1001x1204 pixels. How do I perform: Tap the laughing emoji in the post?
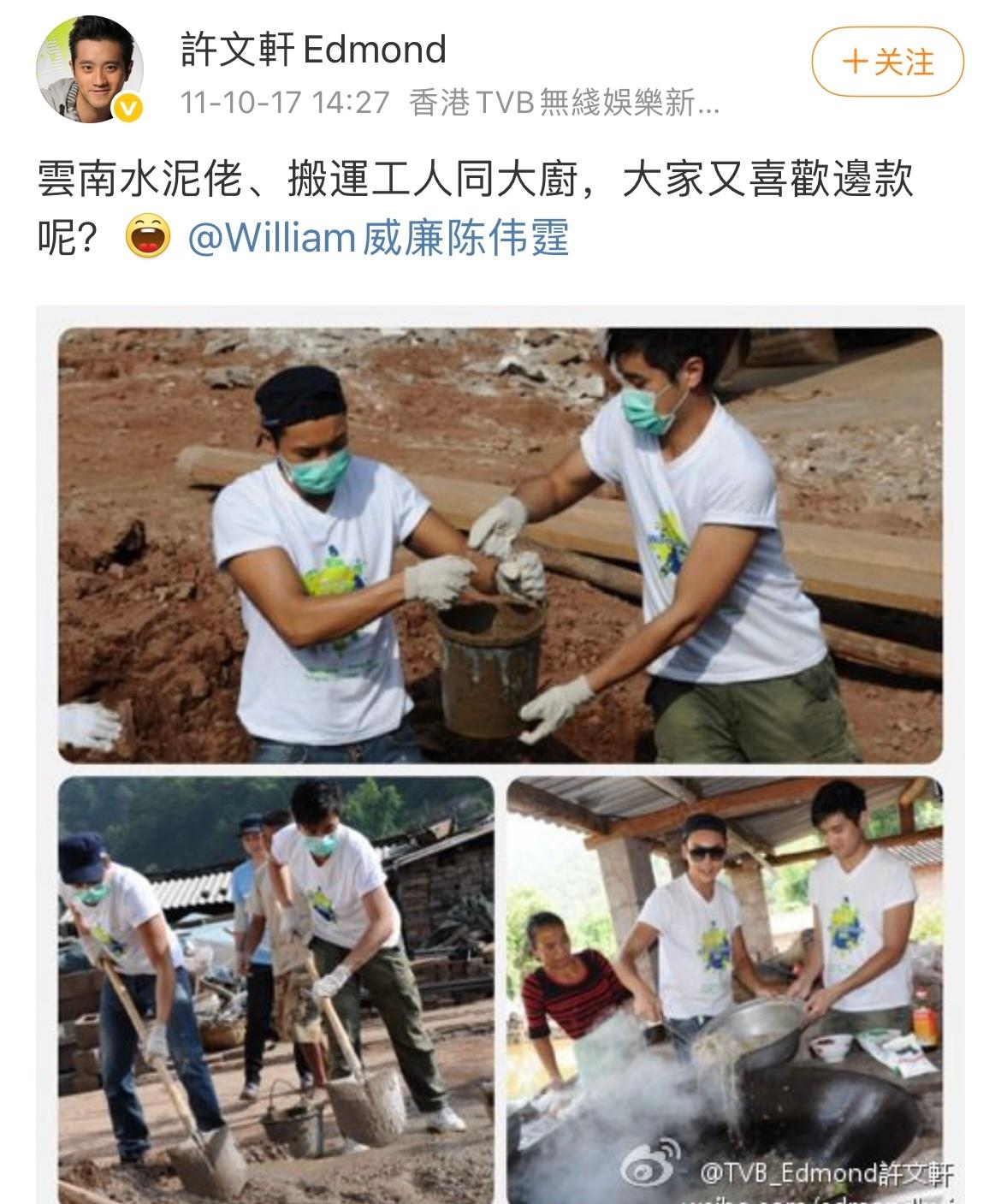click(149, 238)
